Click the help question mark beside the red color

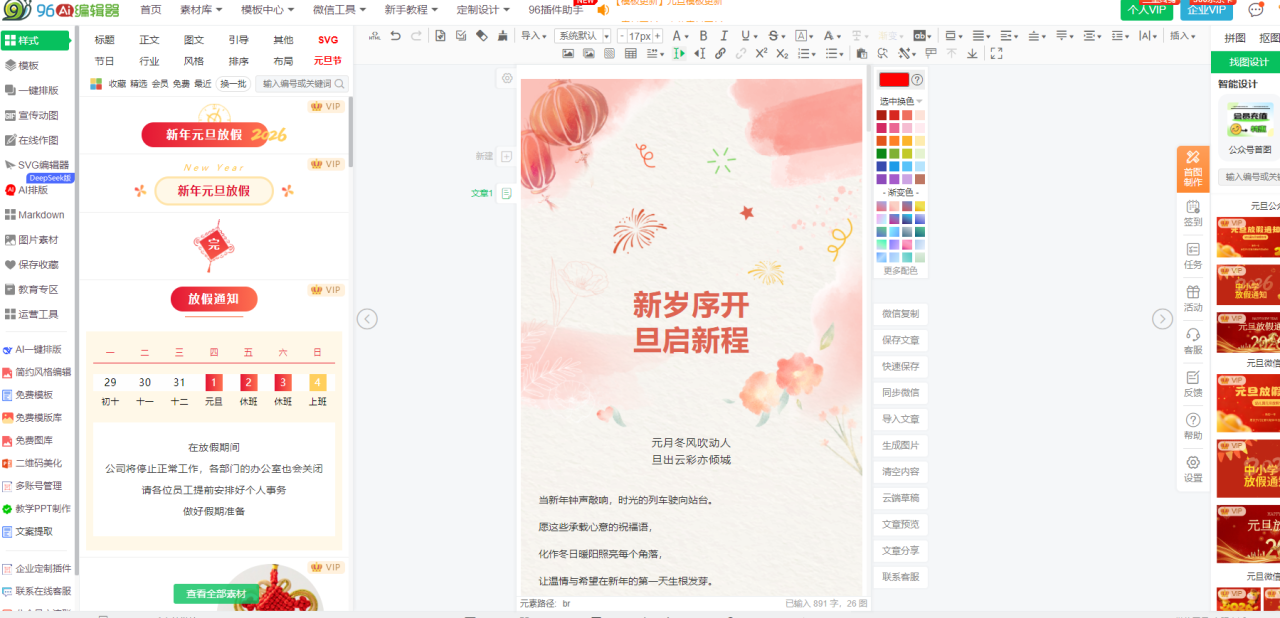pos(917,80)
